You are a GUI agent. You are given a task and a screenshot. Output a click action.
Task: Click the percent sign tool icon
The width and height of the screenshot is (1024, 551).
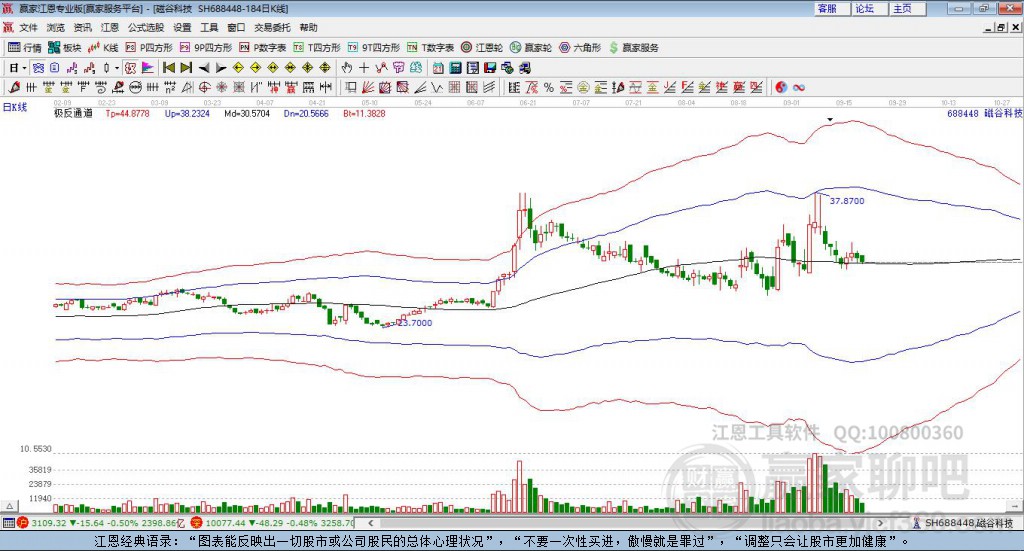point(549,87)
